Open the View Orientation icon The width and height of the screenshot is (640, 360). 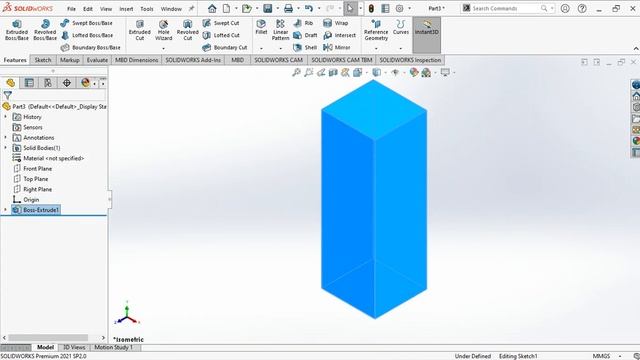[x=358, y=73]
